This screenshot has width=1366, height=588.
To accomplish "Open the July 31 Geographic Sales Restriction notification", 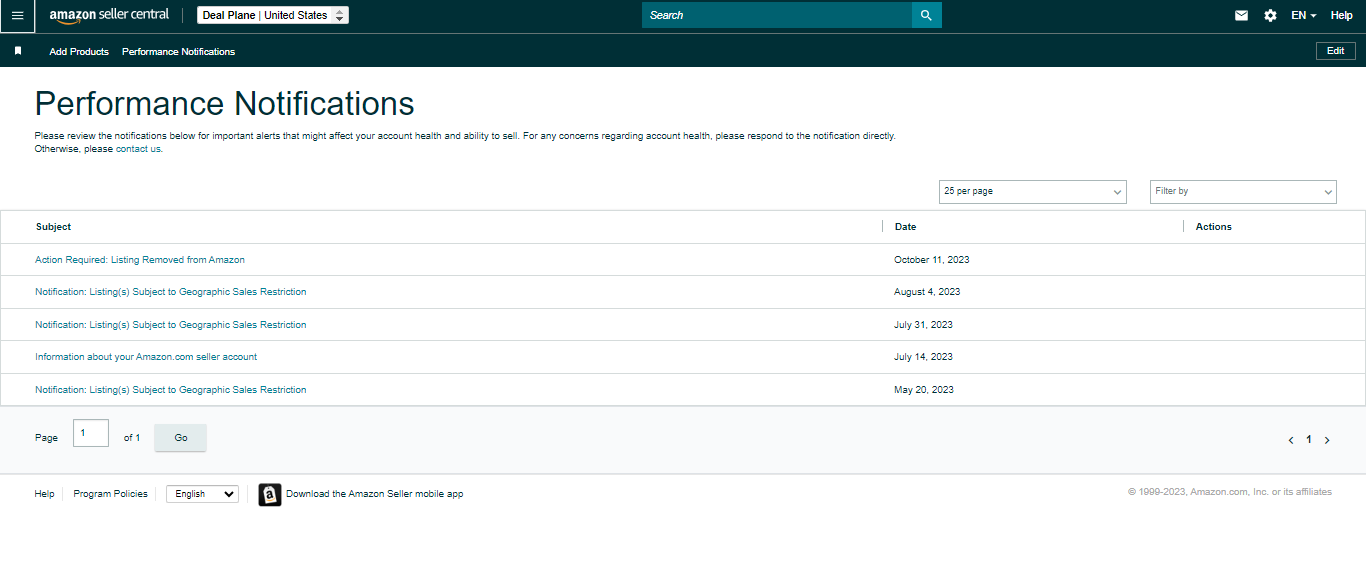I will click(171, 325).
